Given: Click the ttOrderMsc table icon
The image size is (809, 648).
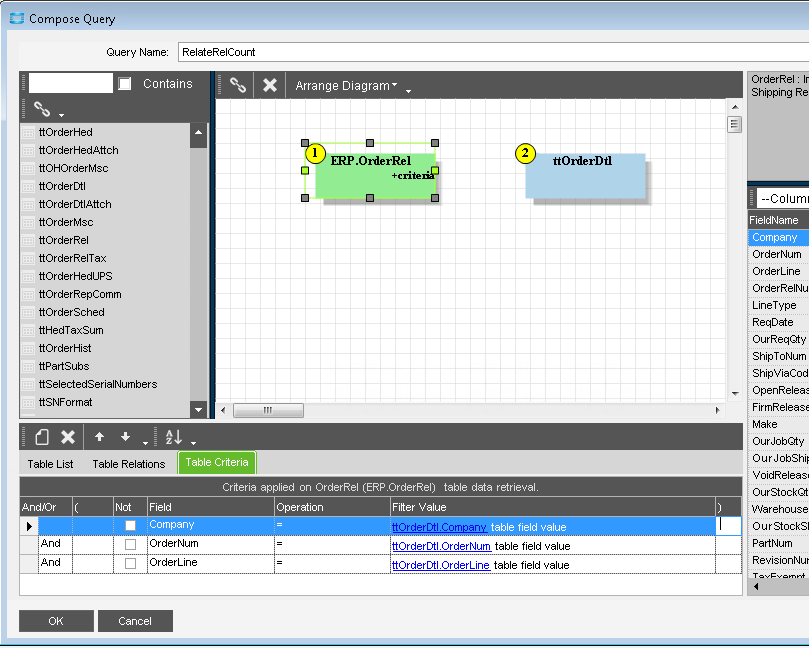Looking at the screenshot, I should (x=28, y=222).
